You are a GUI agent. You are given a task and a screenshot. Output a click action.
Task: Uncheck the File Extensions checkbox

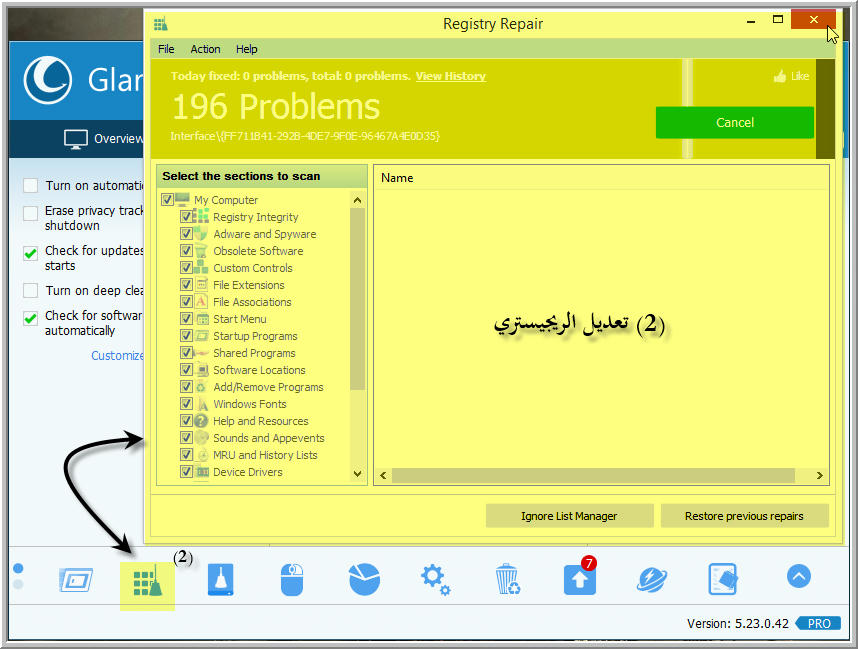(186, 285)
